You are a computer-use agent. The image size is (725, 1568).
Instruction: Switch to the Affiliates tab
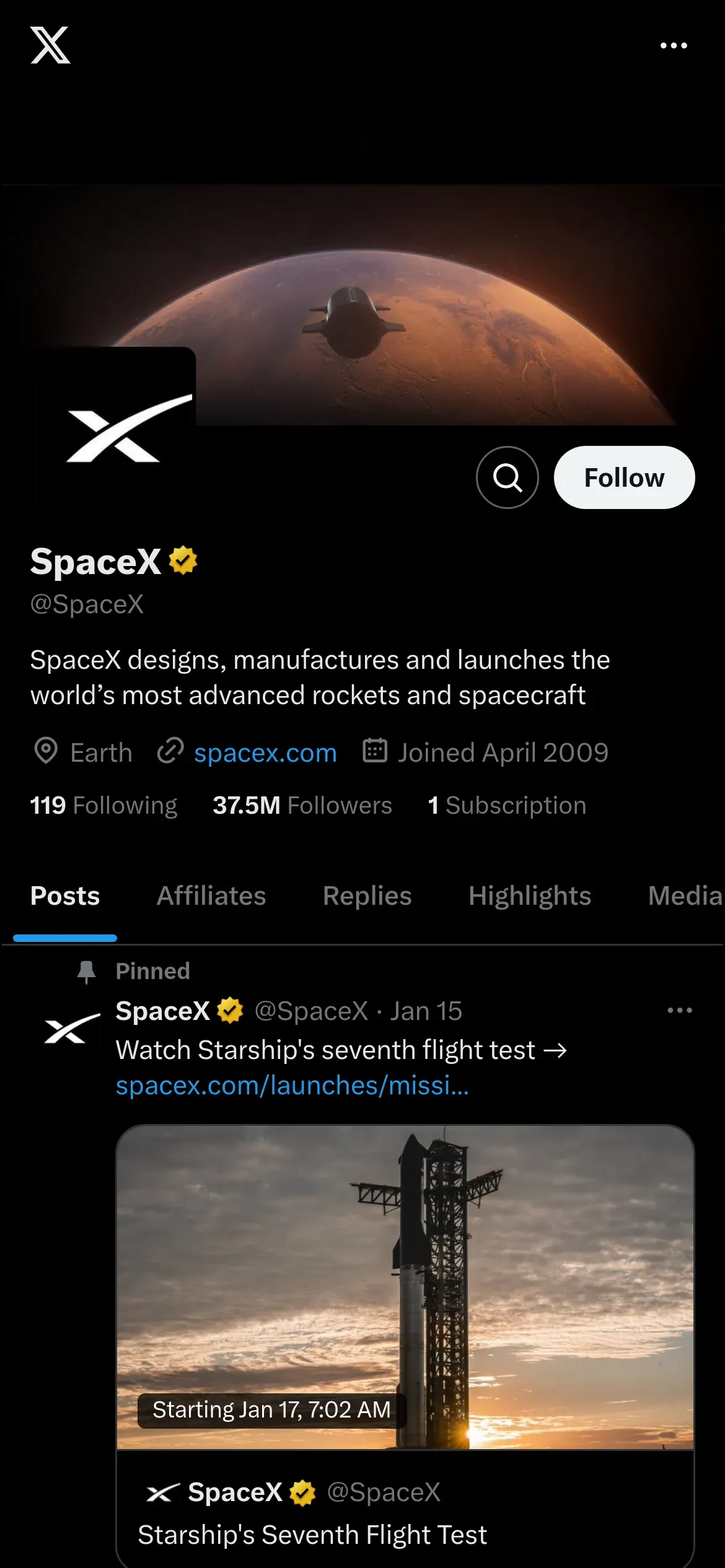pos(211,896)
